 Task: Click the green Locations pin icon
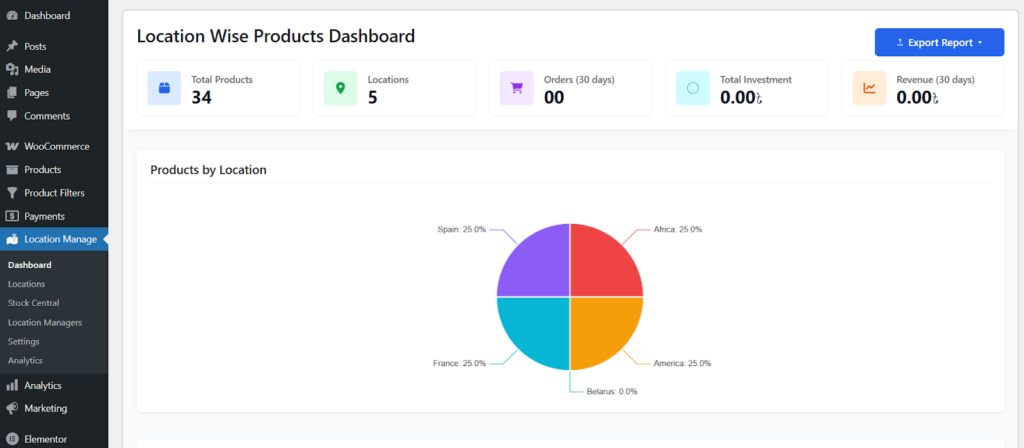pyautogui.click(x=340, y=88)
